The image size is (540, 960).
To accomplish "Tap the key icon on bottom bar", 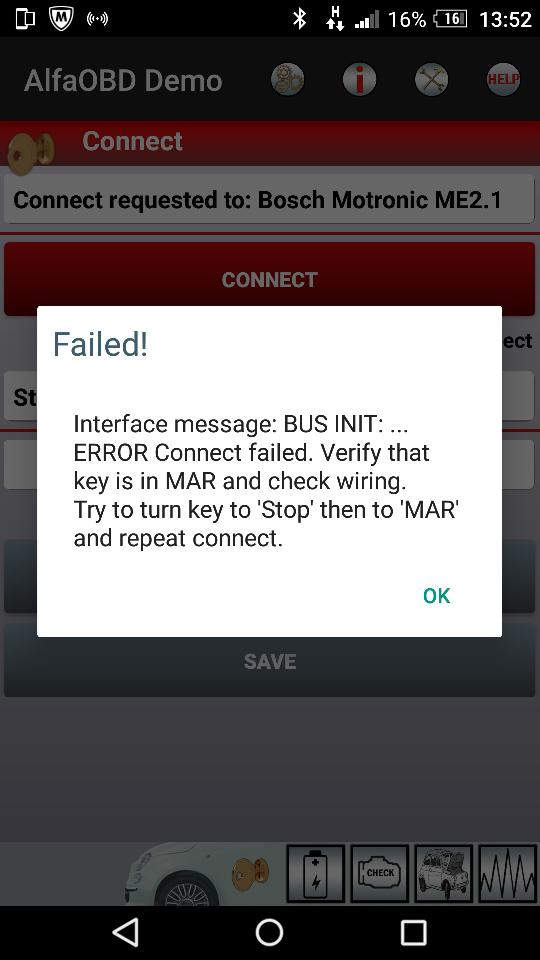I will click(x=250, y=874).
